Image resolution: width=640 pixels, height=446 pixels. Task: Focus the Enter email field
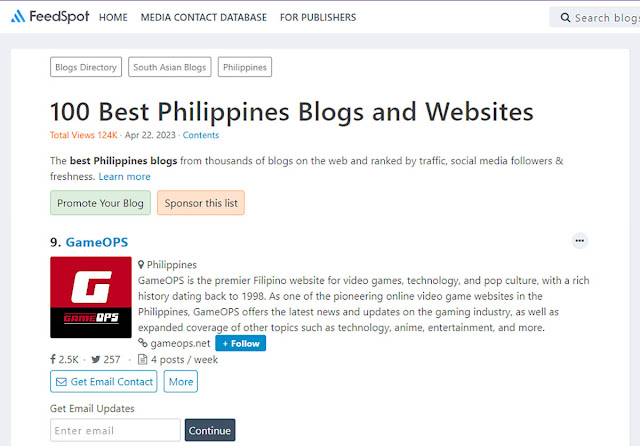point(115,430)
